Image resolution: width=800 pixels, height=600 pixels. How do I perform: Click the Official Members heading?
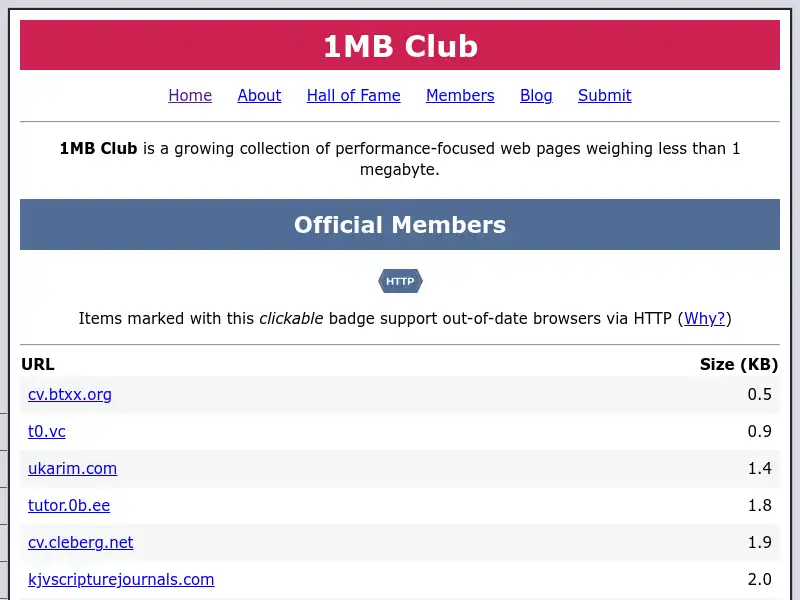point(400,224)
